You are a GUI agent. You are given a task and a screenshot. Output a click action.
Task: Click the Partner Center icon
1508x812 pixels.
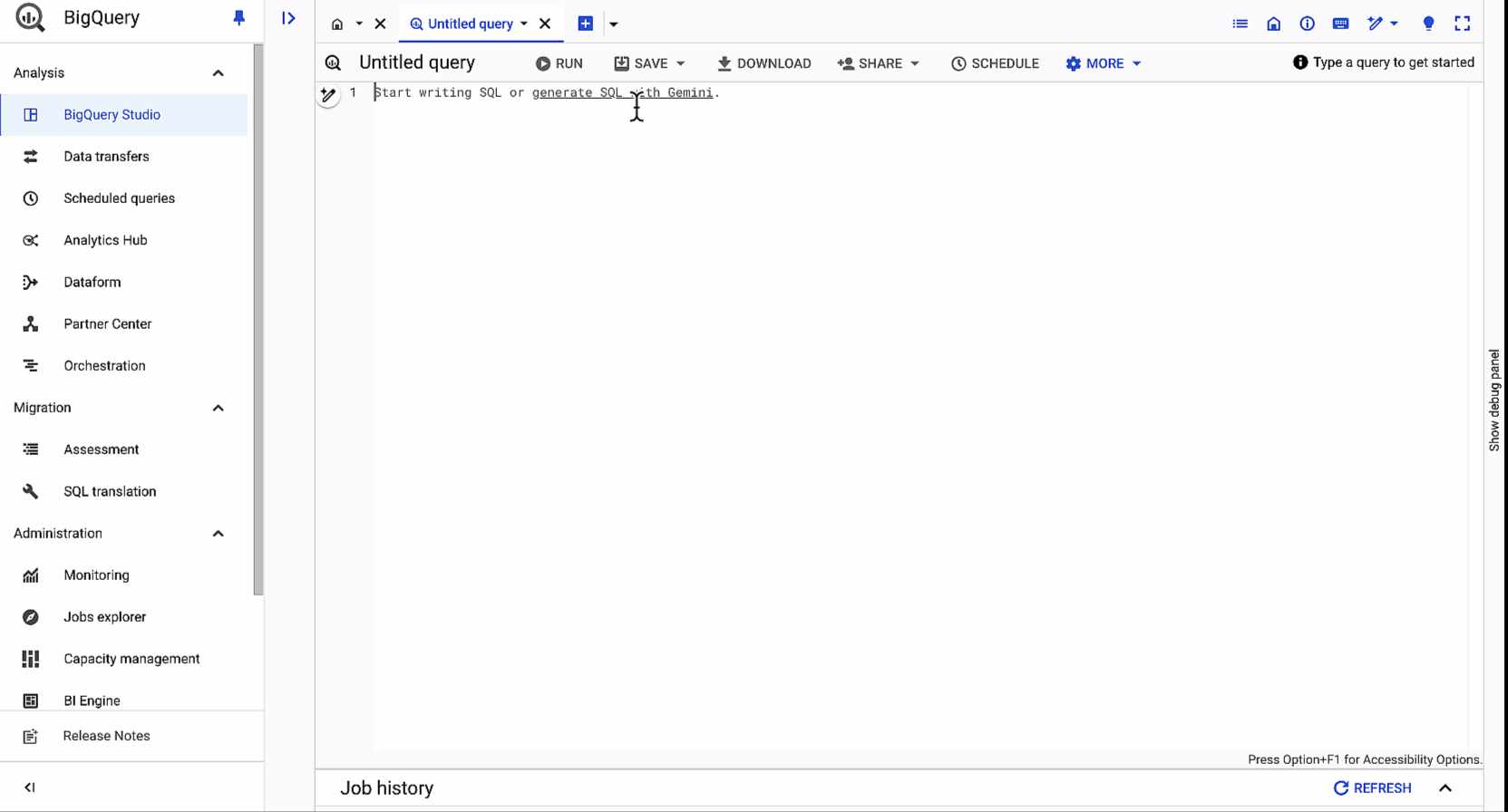click(31, 324)
